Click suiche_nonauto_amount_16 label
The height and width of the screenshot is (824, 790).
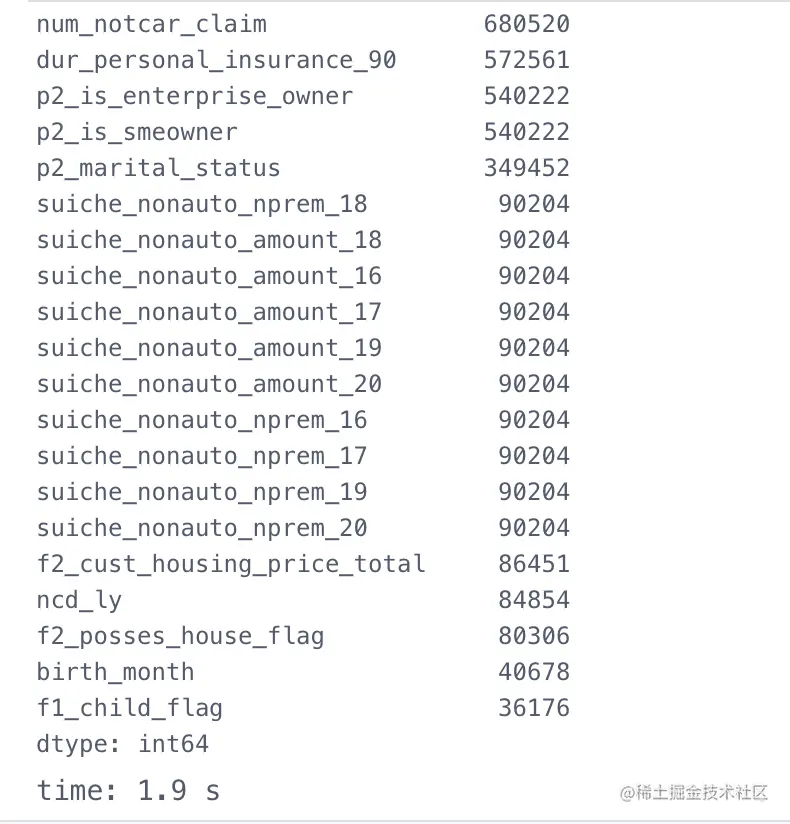tap(209, 276)
